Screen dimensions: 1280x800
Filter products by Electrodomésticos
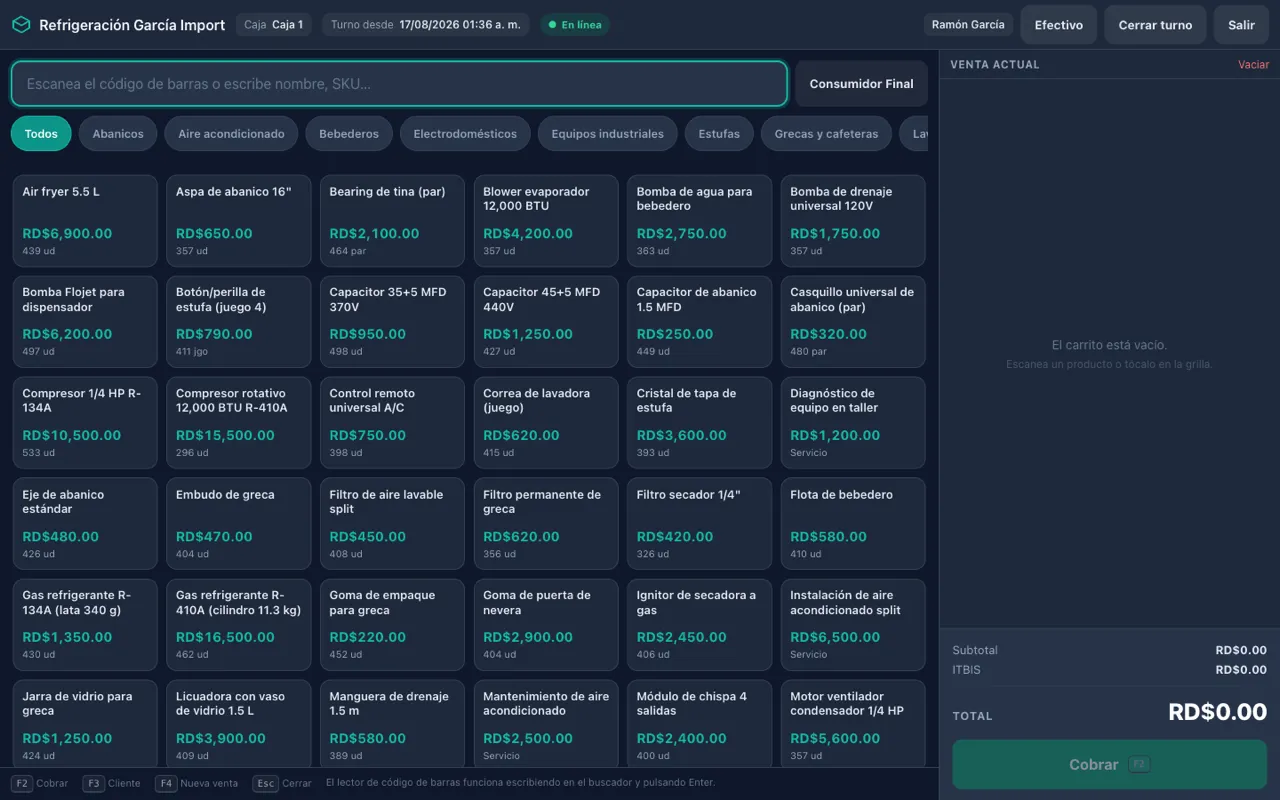coord(465,134)
